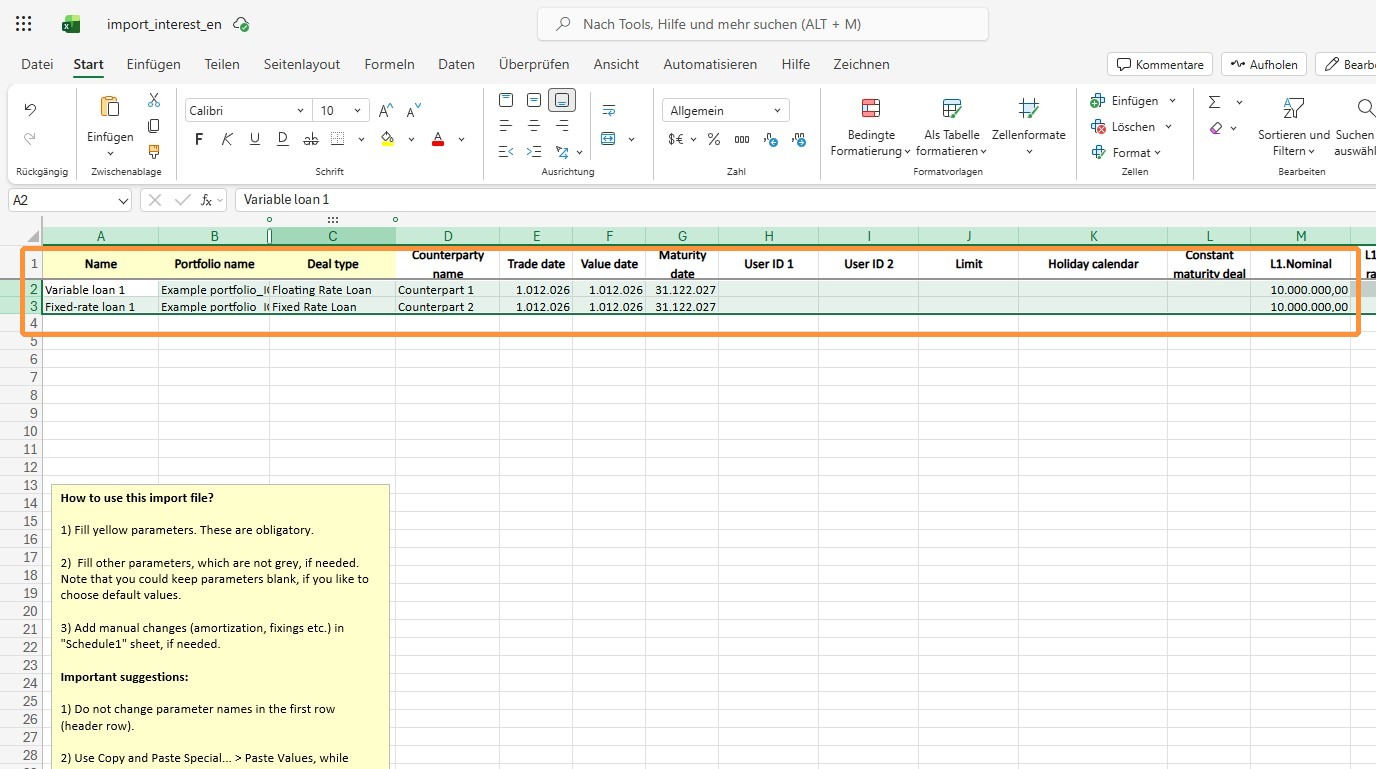1376x769 pixels.
Task: Apply the yellow fill color
Action: 388,139
